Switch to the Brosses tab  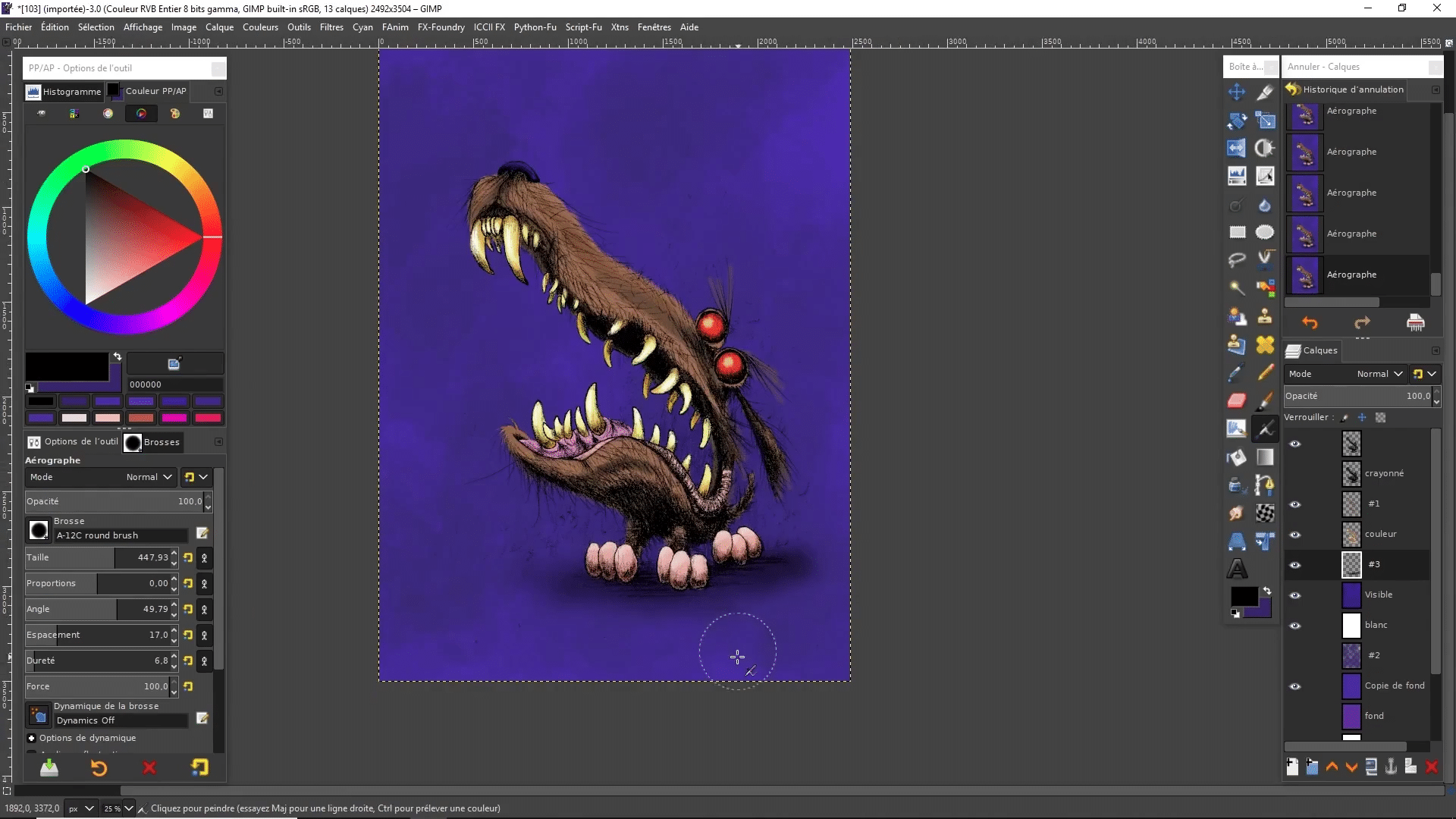(154, 442)
